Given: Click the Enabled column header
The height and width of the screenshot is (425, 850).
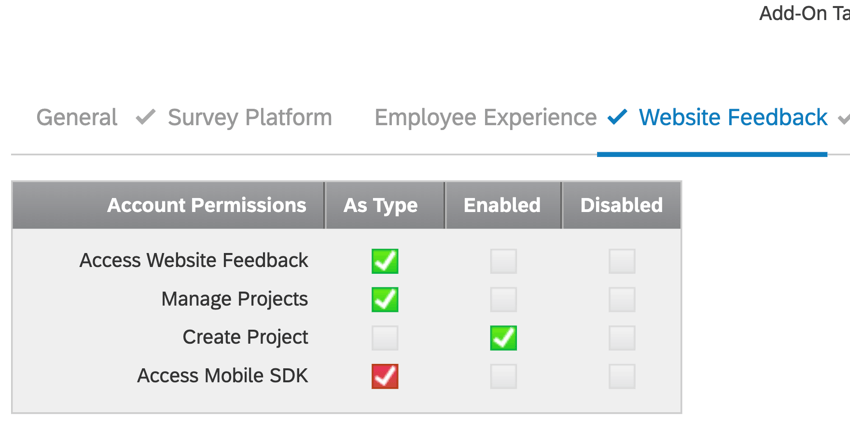Looking at the screenshot, I should [502, 205].
